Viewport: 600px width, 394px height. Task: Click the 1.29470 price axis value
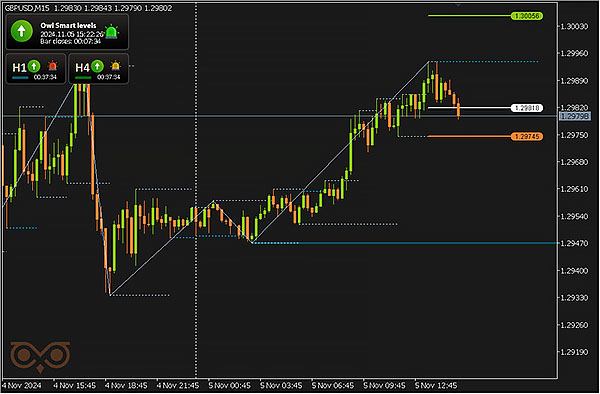point(574,243)
